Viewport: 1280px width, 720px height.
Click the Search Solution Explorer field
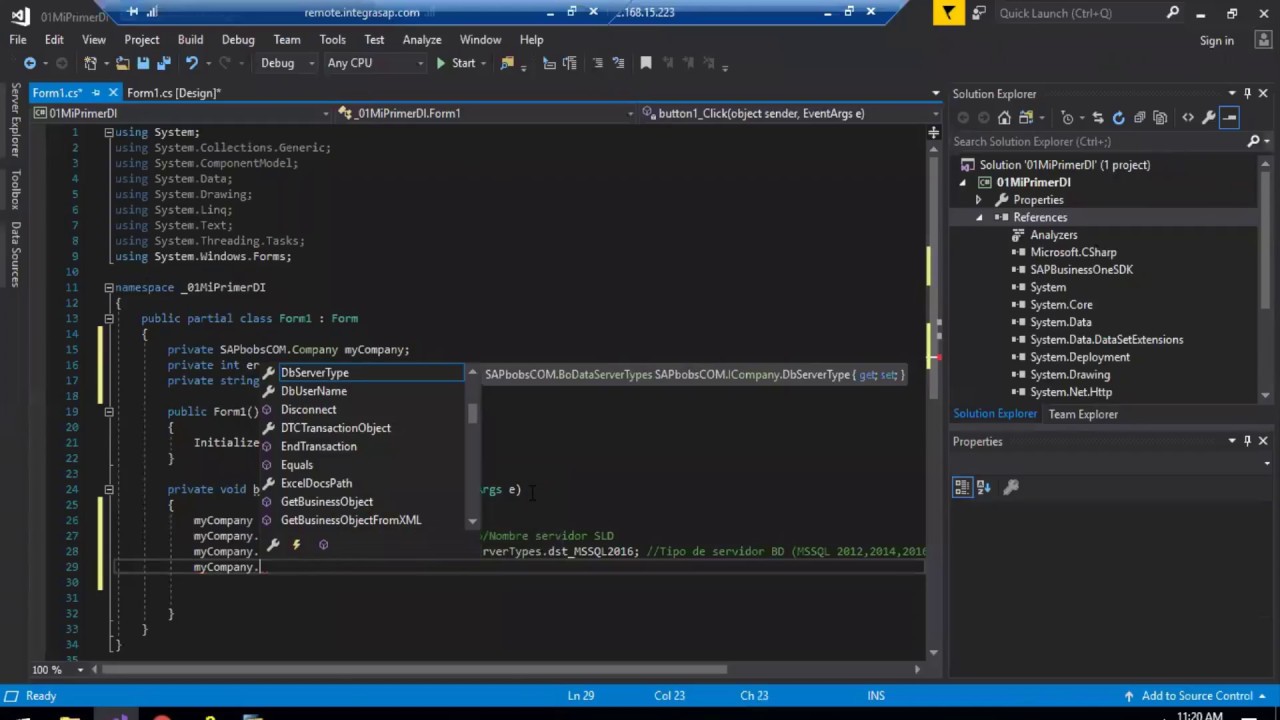point(1098,142)
